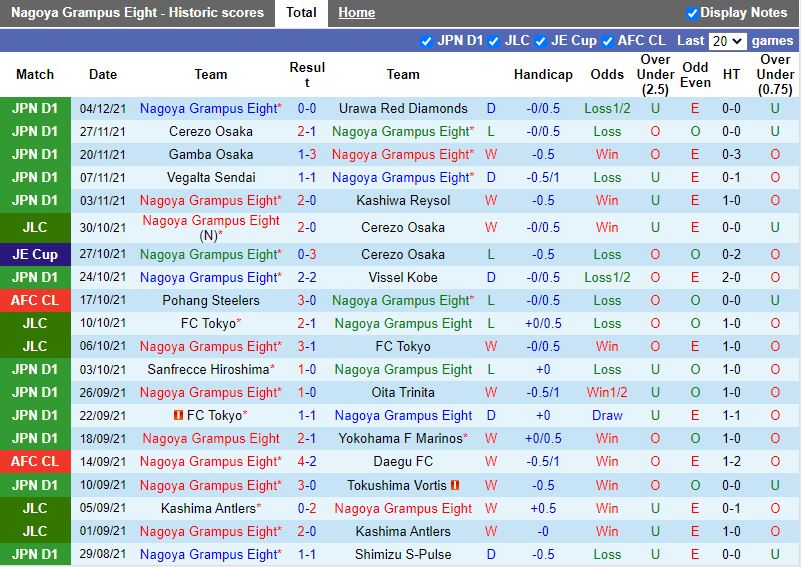This screenshot has height=567, width=801.
Task: Open Nagoya Grampus Eight (N) team link
Action: (x=210, y=227)
